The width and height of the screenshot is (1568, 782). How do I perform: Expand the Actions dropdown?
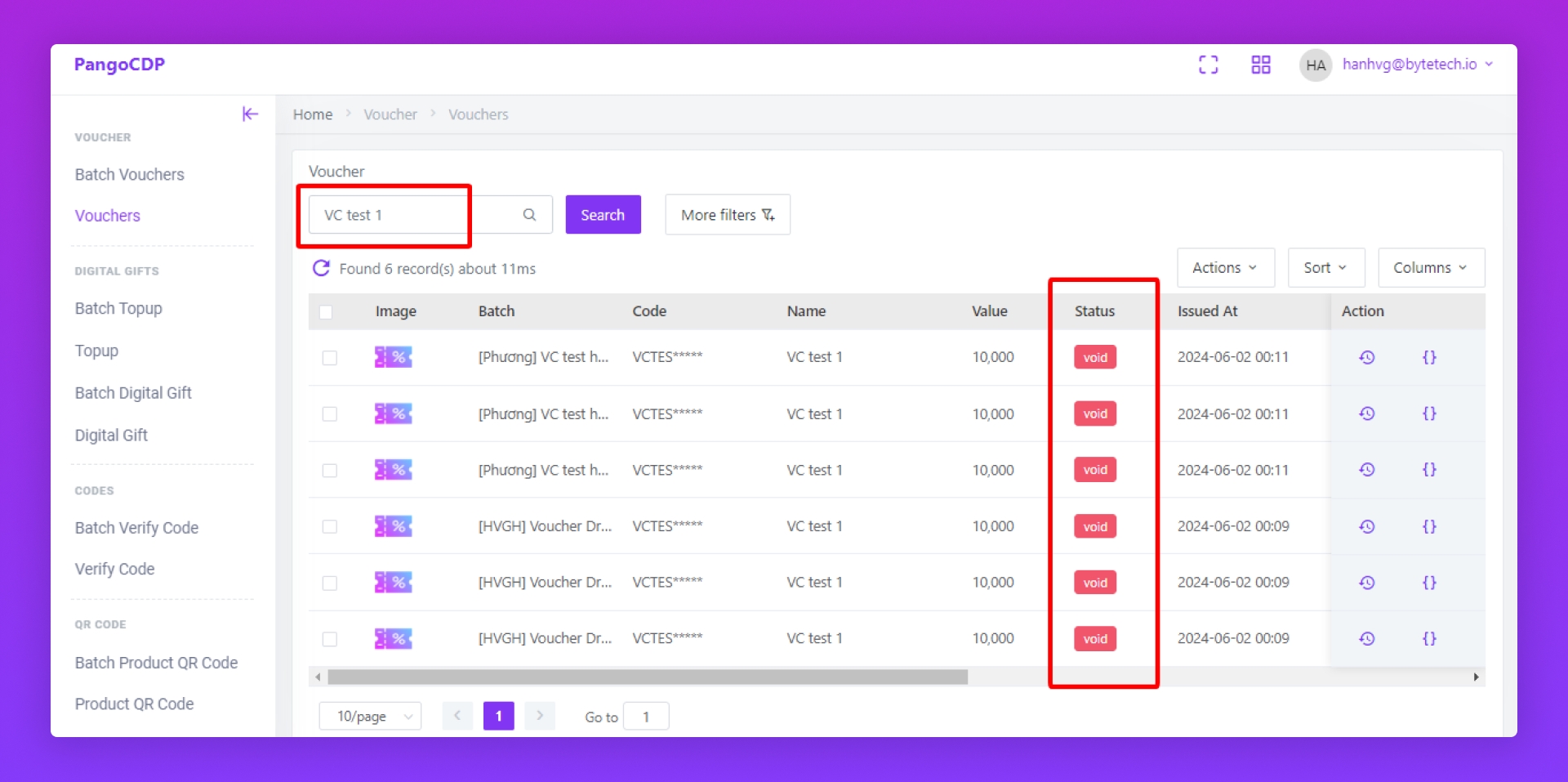click(x=1224, y=268)
